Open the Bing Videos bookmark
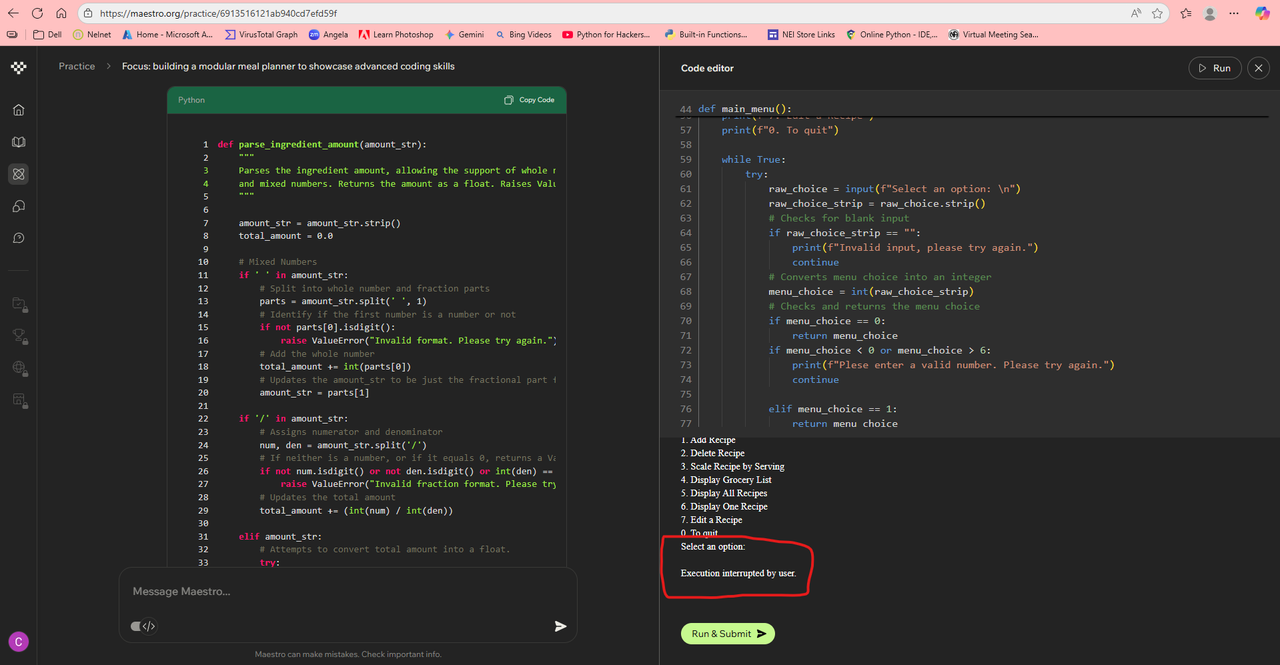Screen dimensions: 1280x665 (x=524, y=34)
